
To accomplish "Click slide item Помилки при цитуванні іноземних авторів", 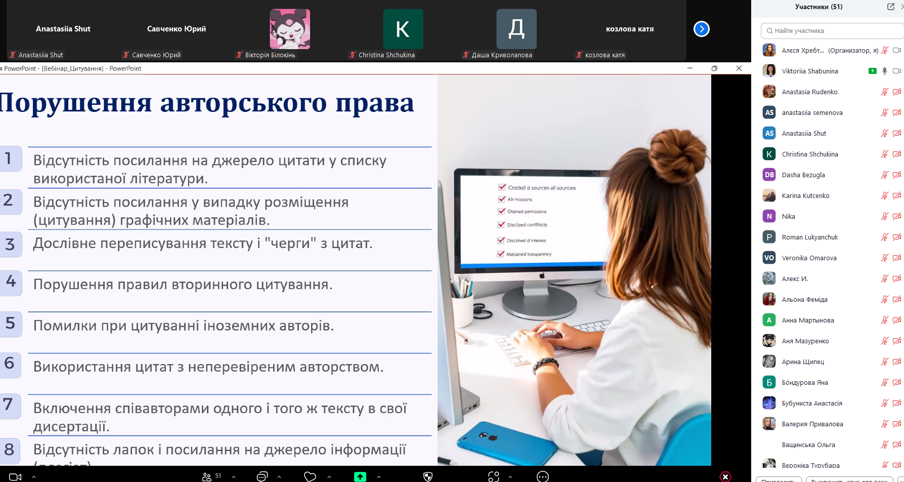I will pyautogui.click(x=183, y=326).
